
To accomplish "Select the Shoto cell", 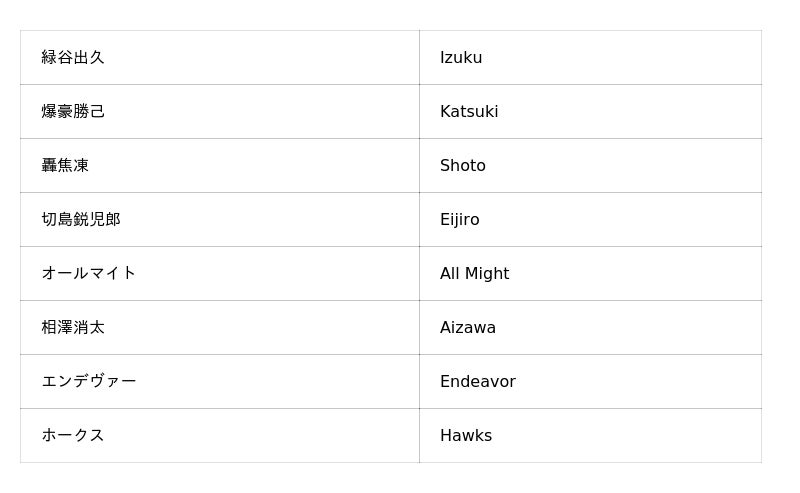I will (x=463, y=166).
